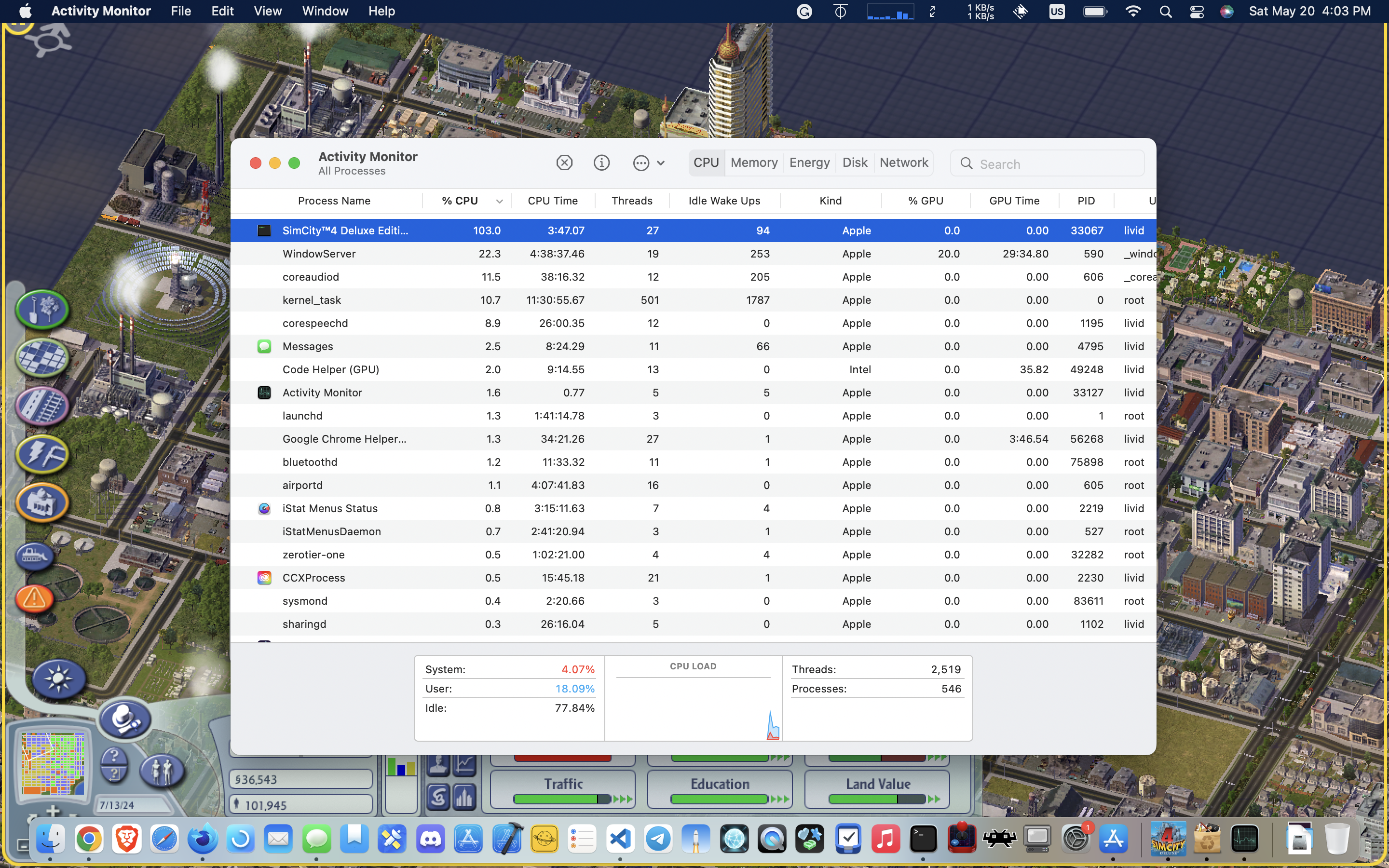Sort by Idle Wake Ups column header
The image size is (1389, 868).
coord(724,201)
